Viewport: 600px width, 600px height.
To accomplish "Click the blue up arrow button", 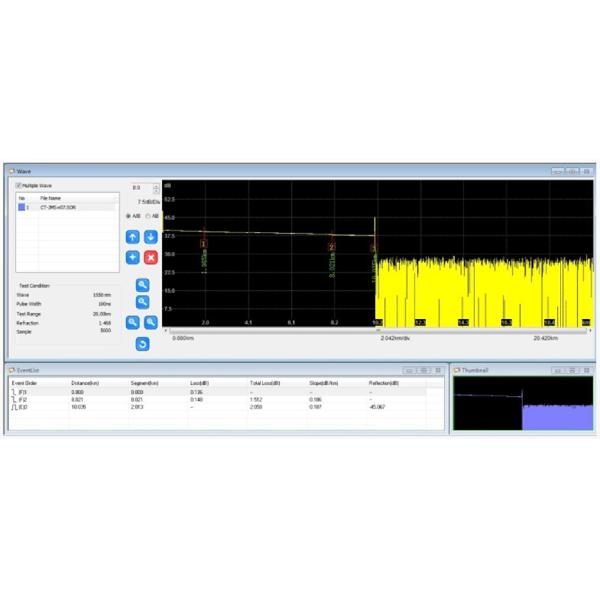I will coord(132,237).
